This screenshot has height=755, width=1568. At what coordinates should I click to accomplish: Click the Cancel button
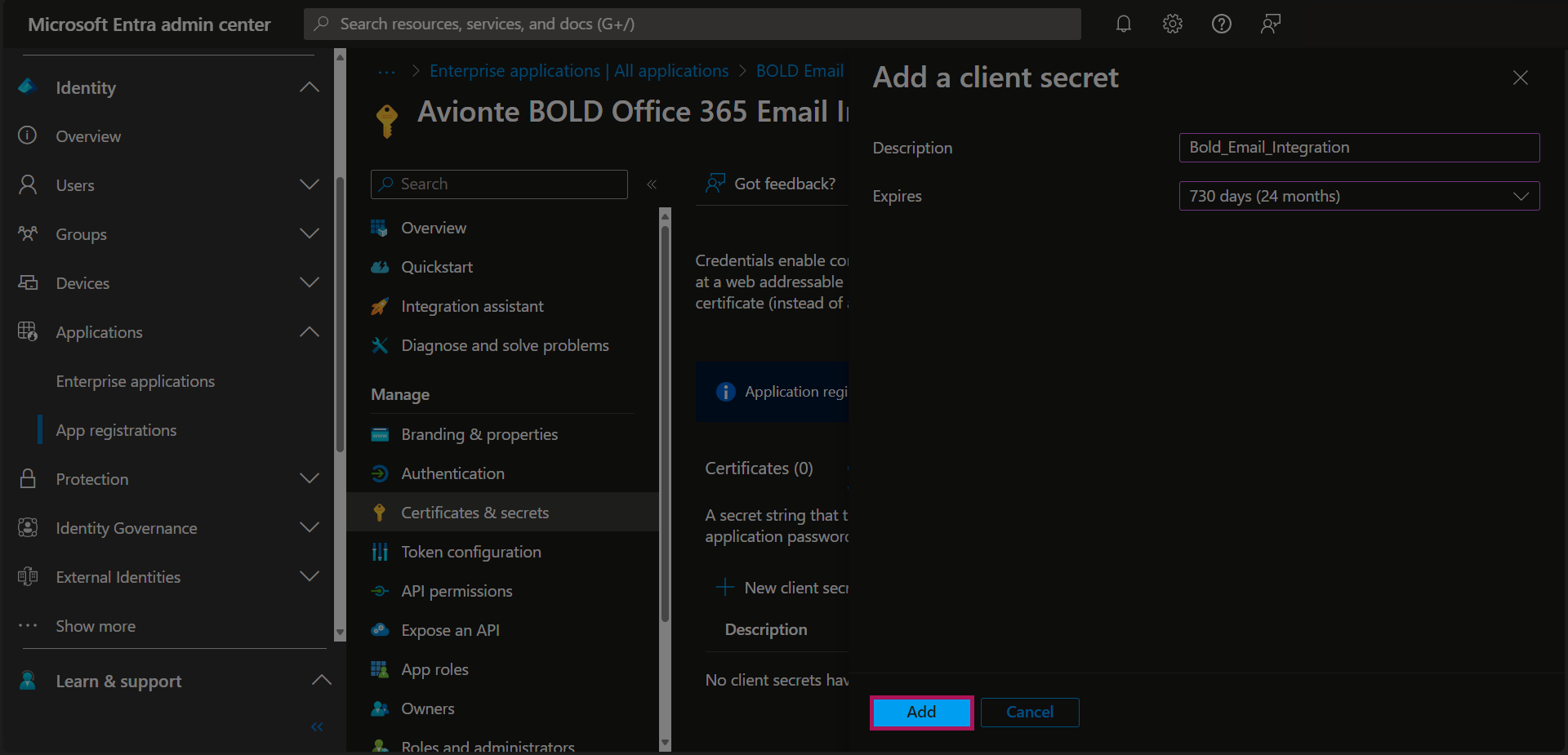tap(1029, 712)
